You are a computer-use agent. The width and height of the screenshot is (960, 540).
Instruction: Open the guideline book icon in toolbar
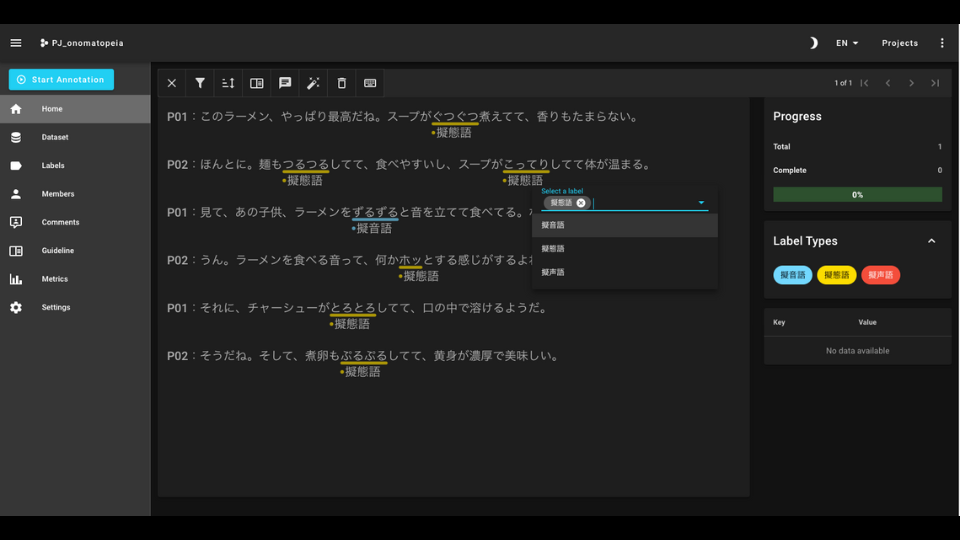[257, 83]
